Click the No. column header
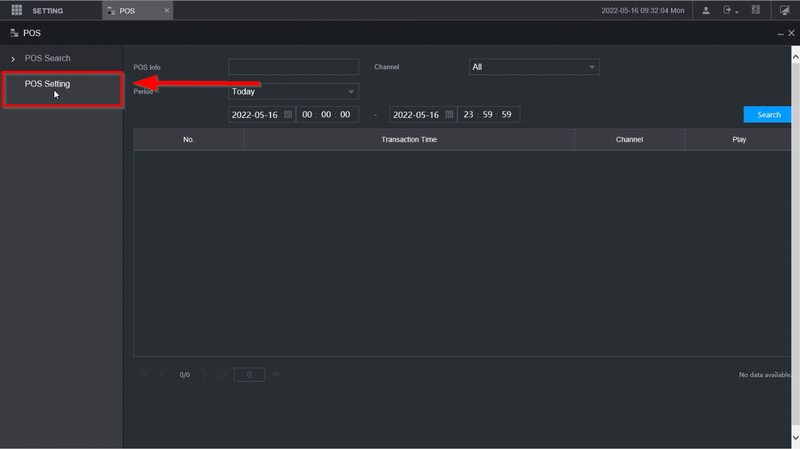This screenshot has height=449, width=800. tap(189, 139)
